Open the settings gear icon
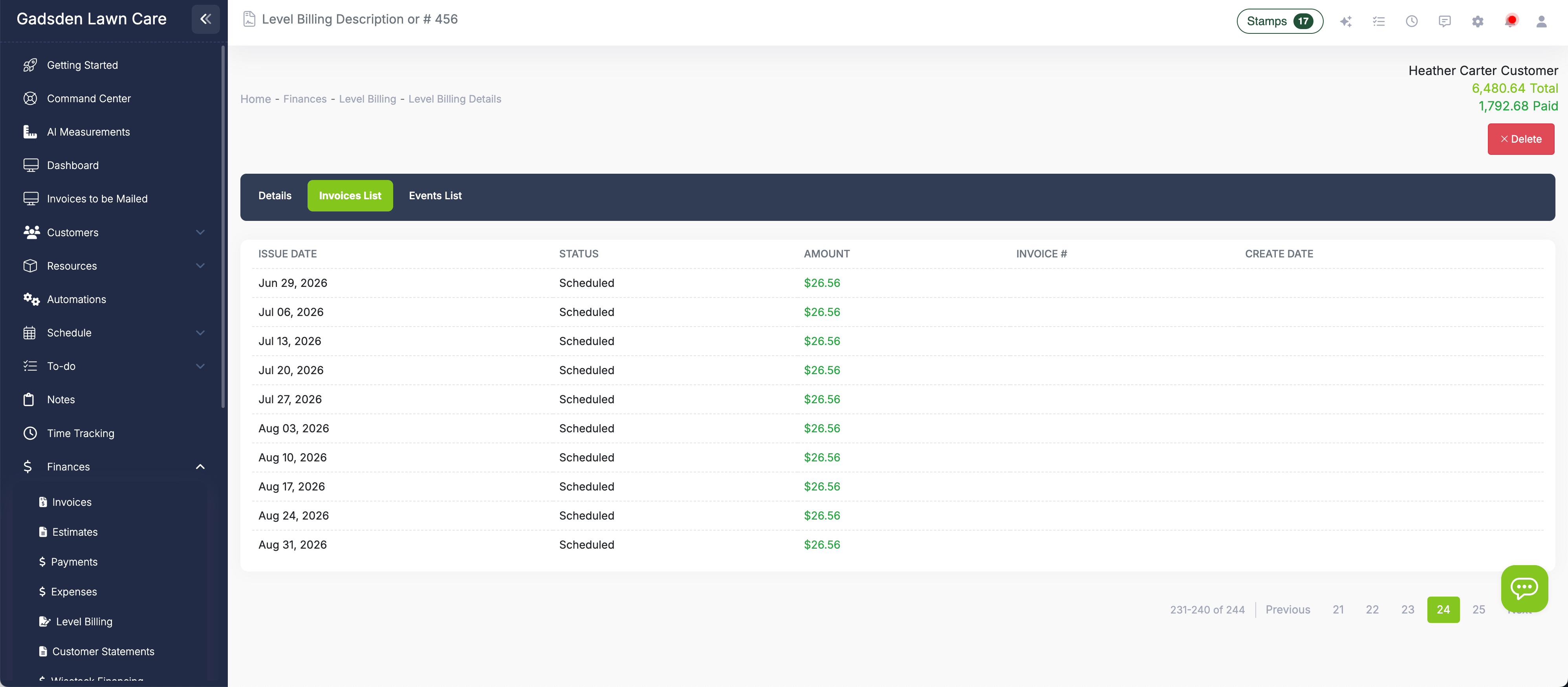Viewport: 1568px width, 687px height. point(1477,21)
